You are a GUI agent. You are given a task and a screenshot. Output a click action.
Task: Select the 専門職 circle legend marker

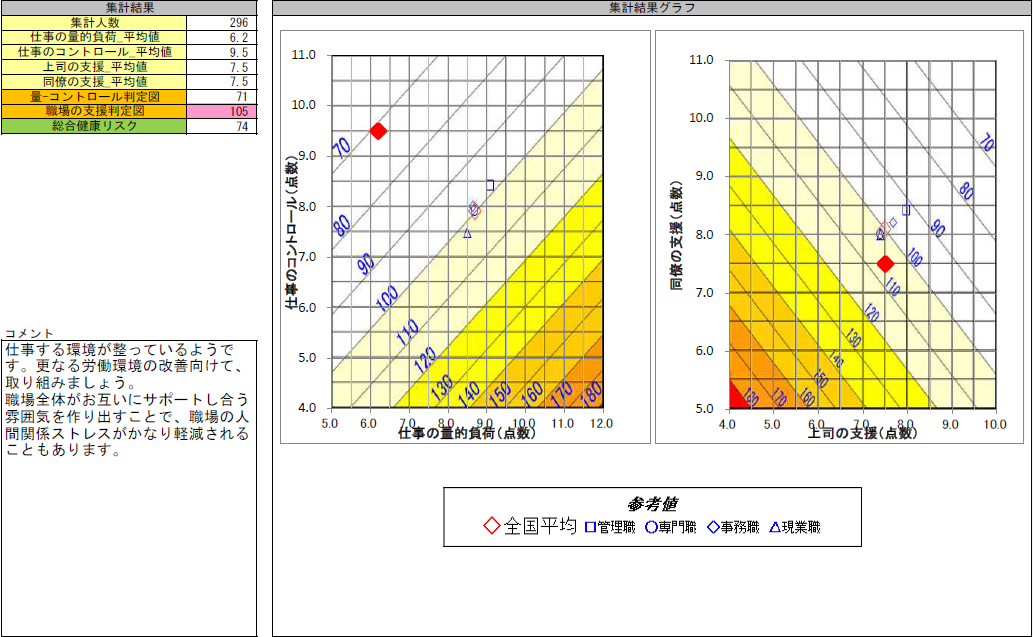point(652,525)
